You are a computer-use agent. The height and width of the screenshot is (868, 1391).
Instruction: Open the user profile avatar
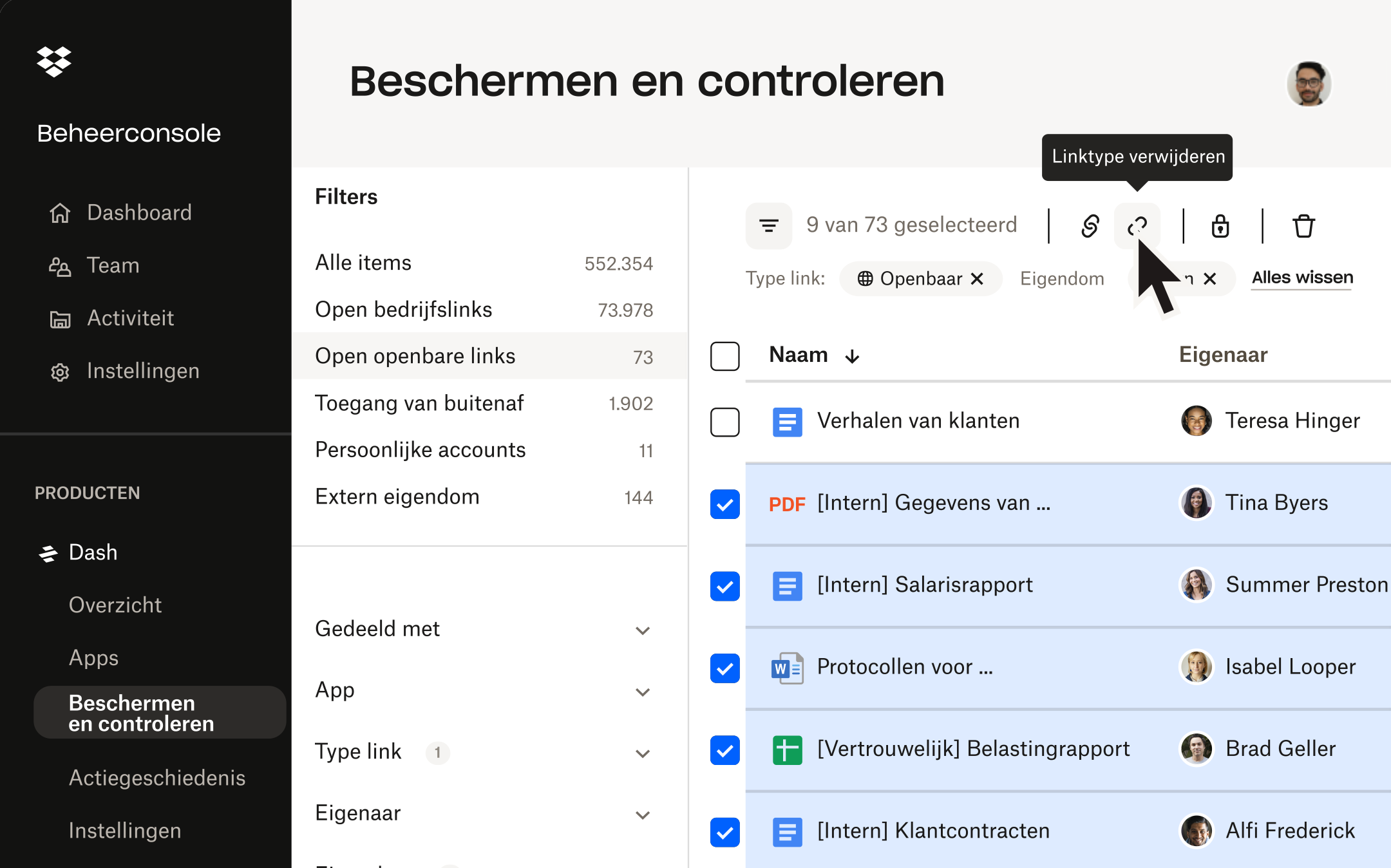pyautogui.click(x=1309, y=84)
